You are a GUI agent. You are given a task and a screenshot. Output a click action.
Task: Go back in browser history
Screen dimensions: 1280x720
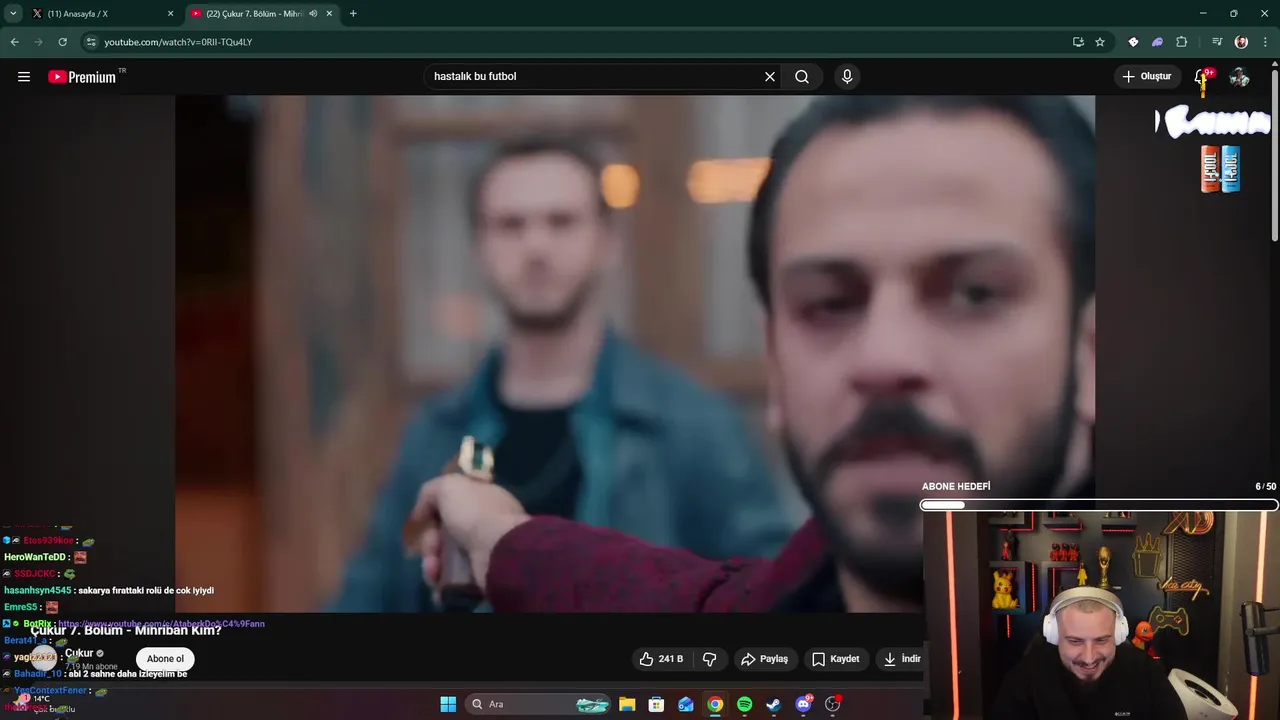click(14, 42)
